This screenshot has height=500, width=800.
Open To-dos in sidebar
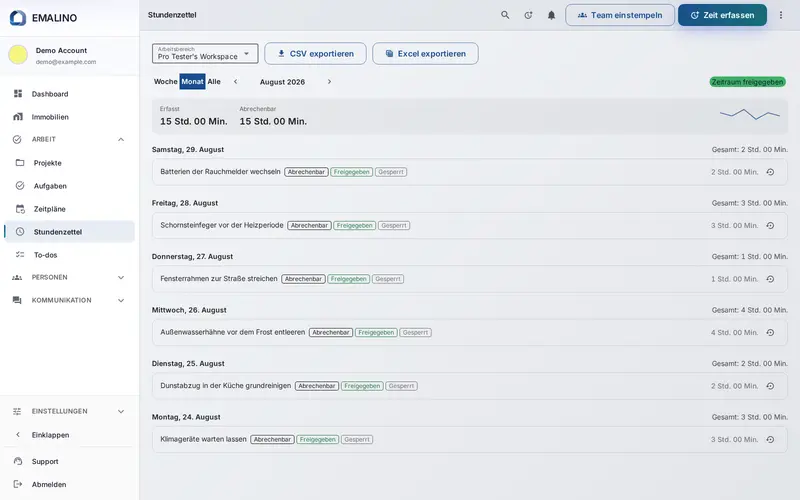[x=69, y=255]
